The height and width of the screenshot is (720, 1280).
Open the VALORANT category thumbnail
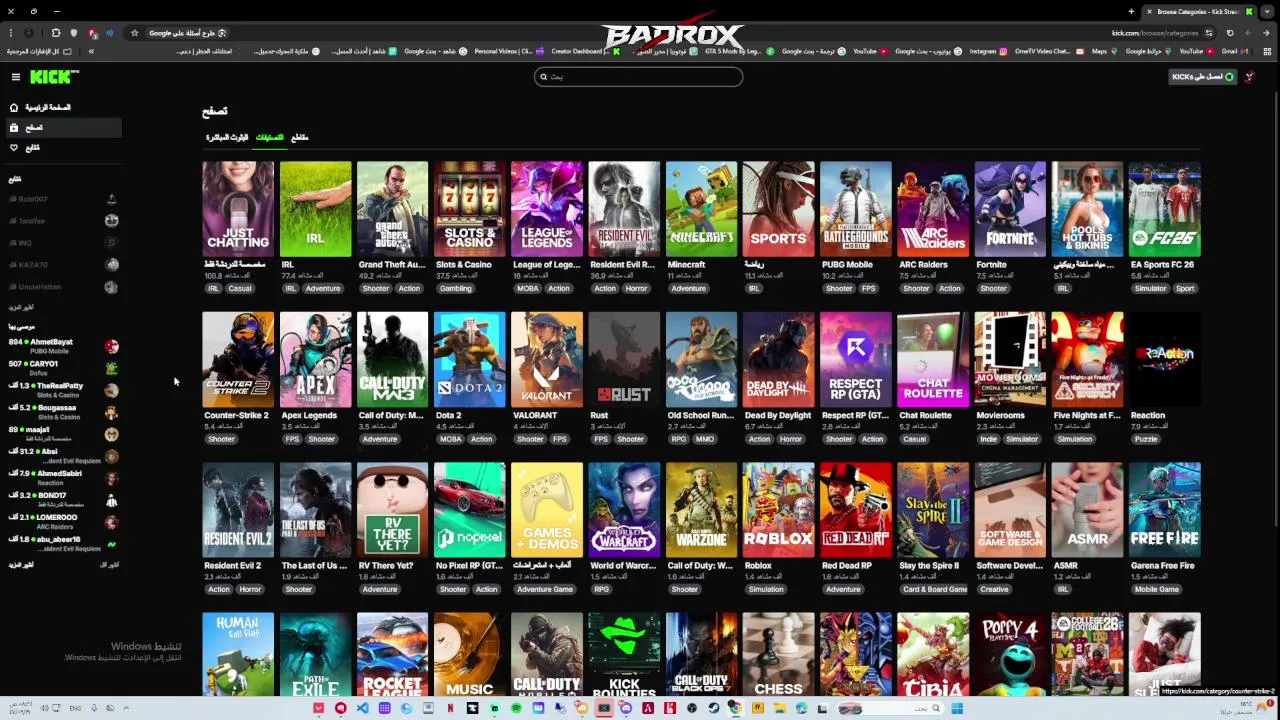(546, 359)
